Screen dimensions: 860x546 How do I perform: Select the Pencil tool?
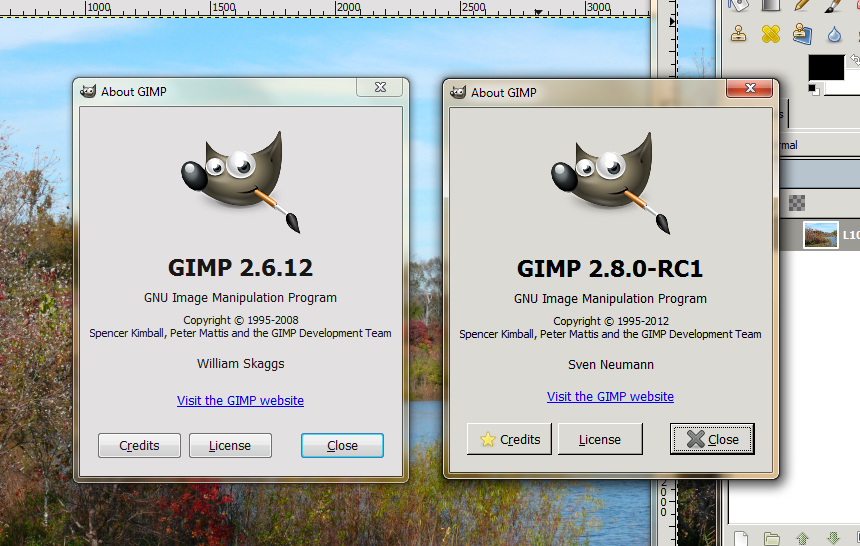pyautogui.click(x=802, y=5)
